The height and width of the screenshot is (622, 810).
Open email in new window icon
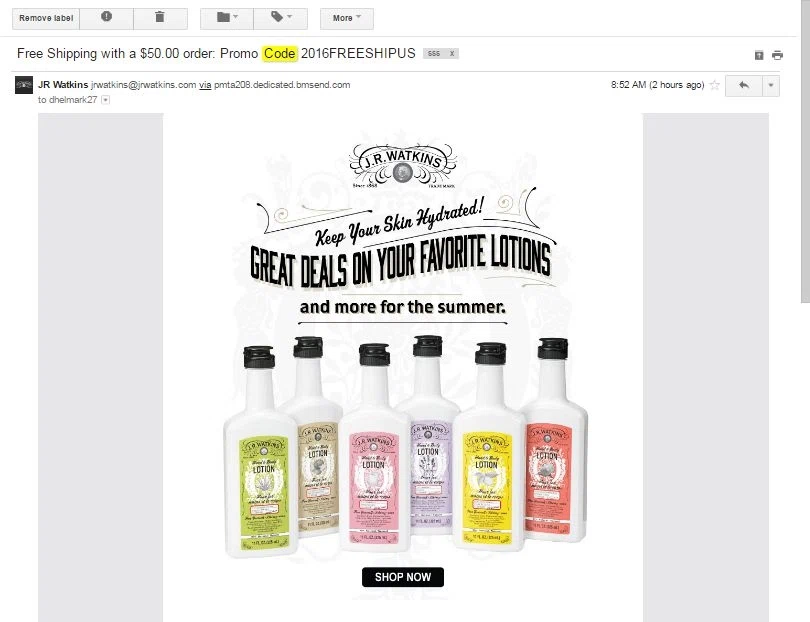point(759,55)
